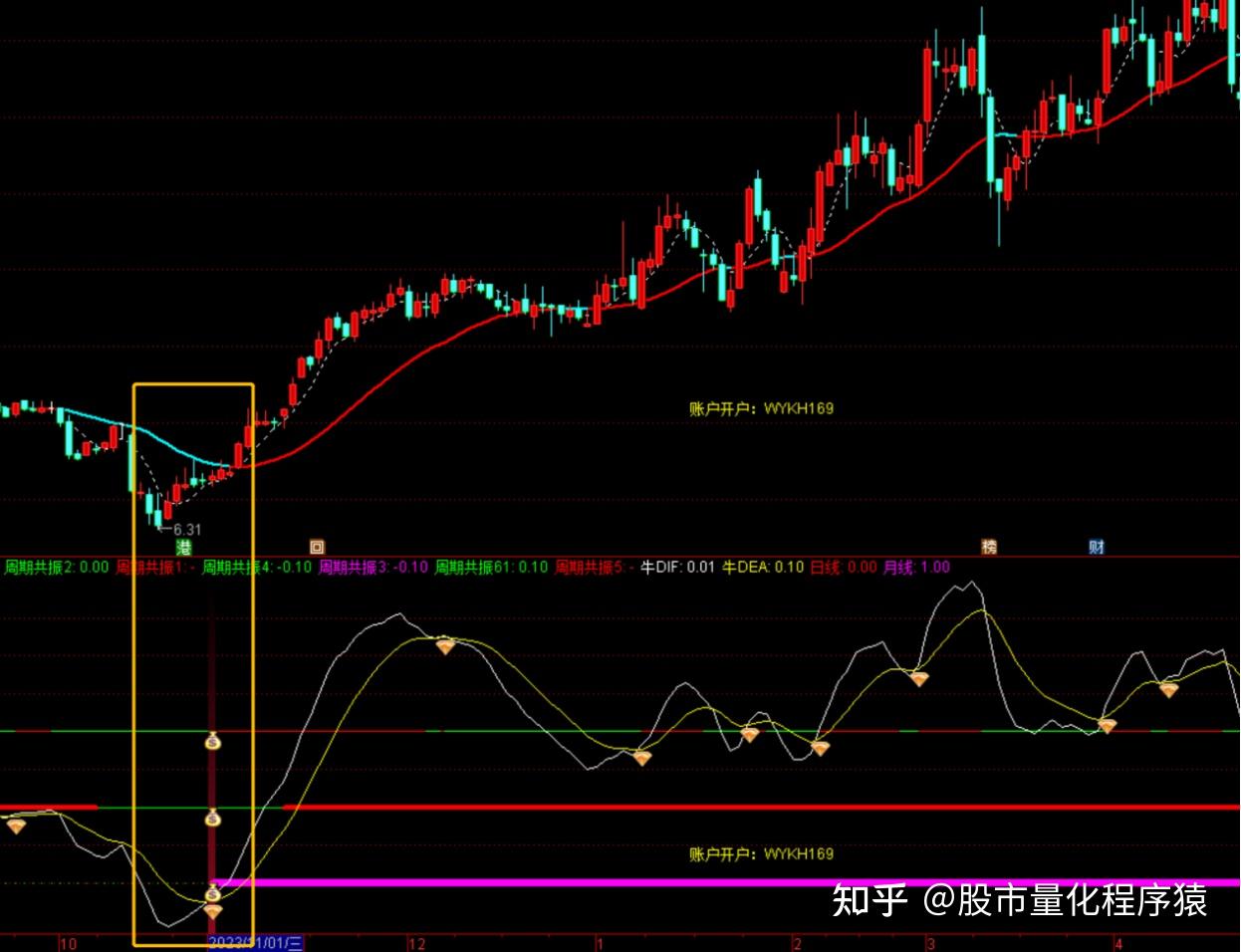Click the month 4 label on the time axis
Viewport: 1241px width, 952px height.
1118,943
